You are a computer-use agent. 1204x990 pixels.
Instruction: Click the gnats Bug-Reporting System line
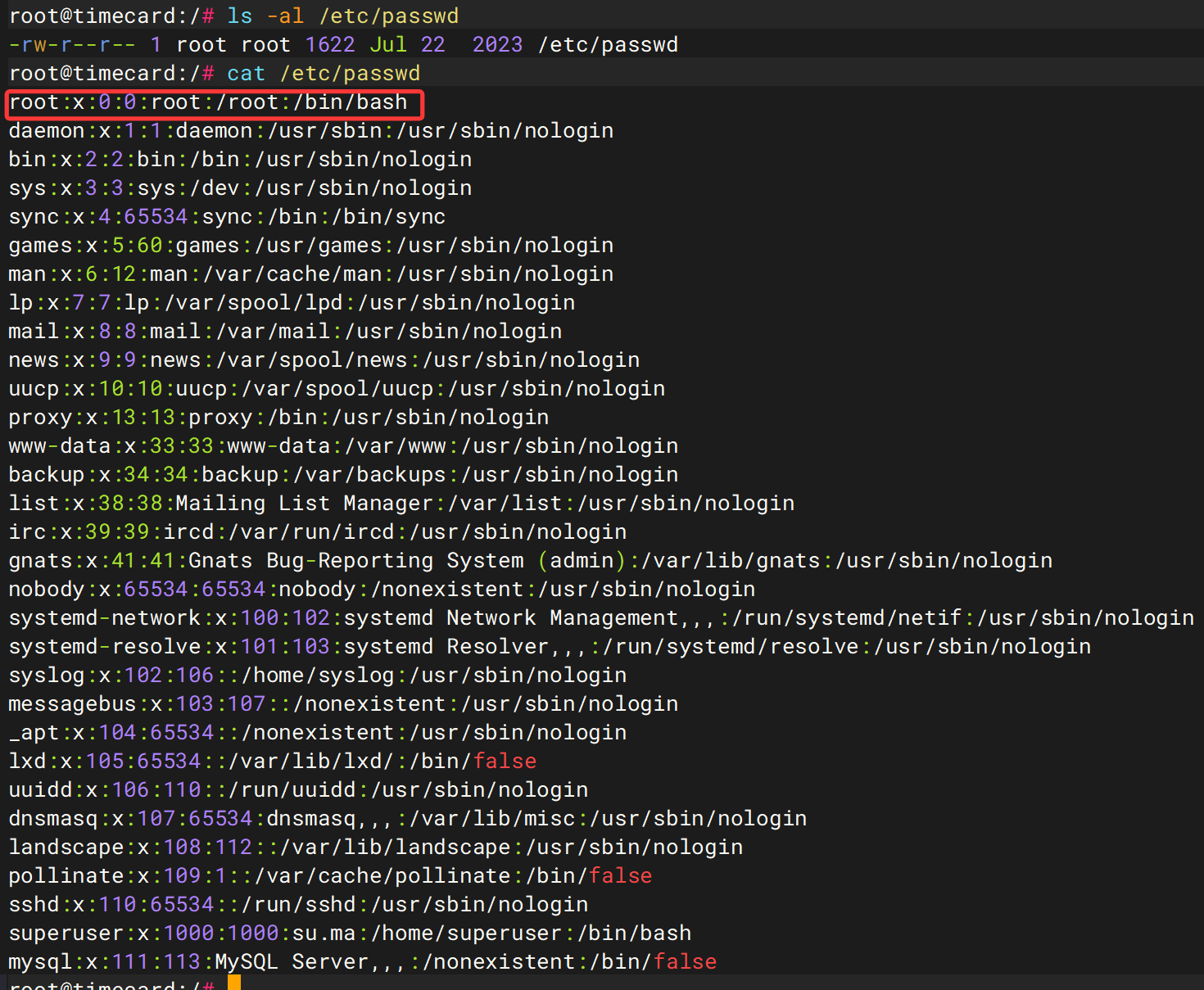click(531, 560)
